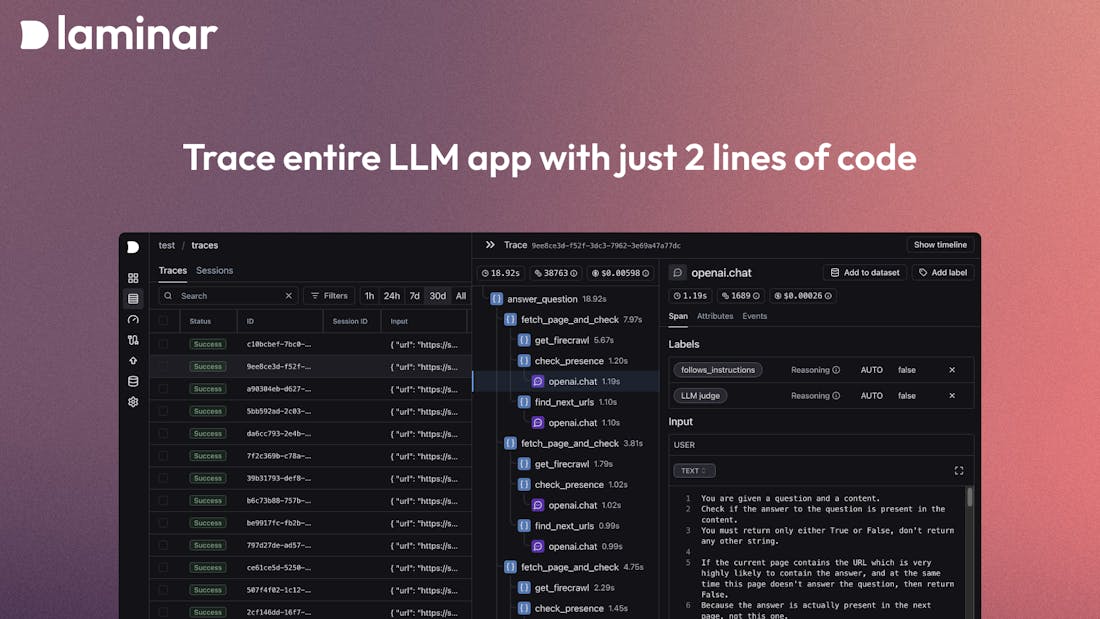Viewport: 1100px width, 619px height.
Task: Open the Attributes tab of the span
Action: 715,317
